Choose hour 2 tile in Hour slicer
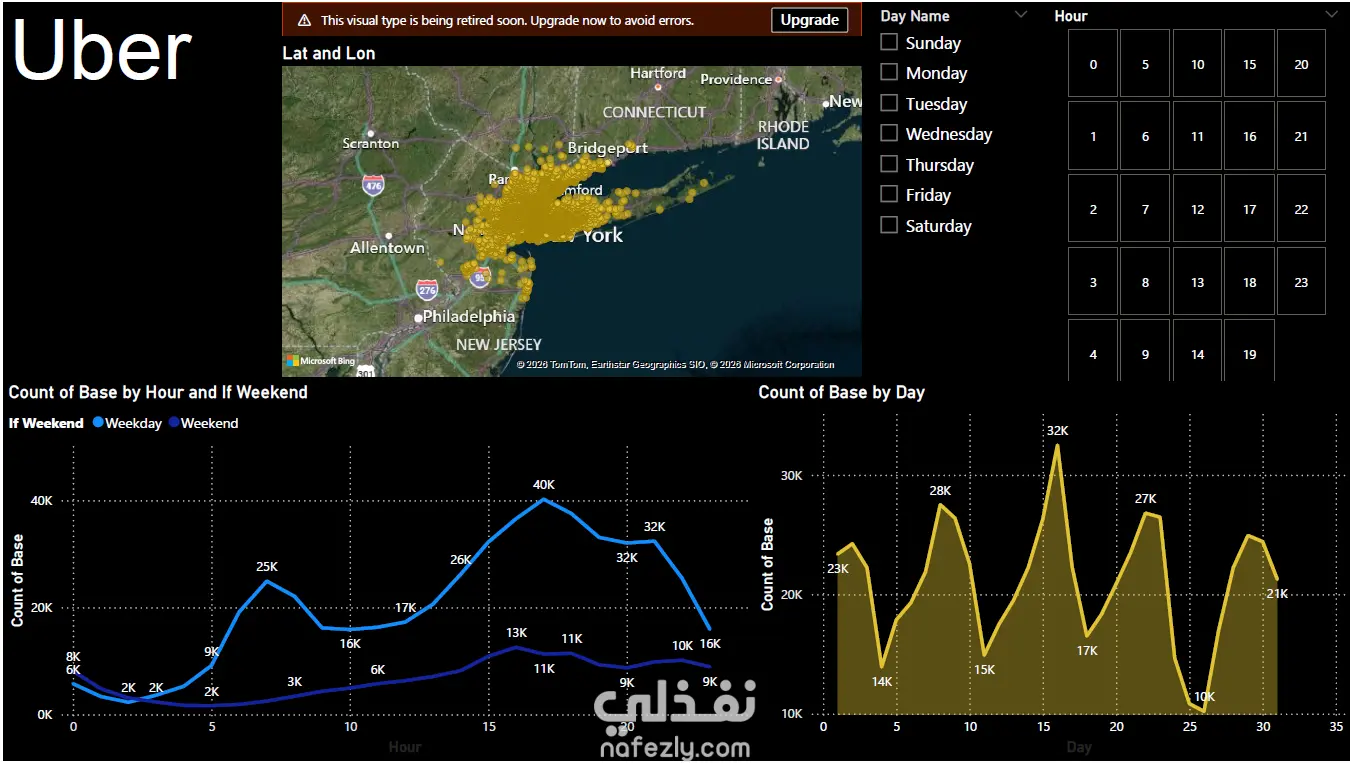The width and height of the screenshot is (1350, 763). click(x=1093, y=209)
